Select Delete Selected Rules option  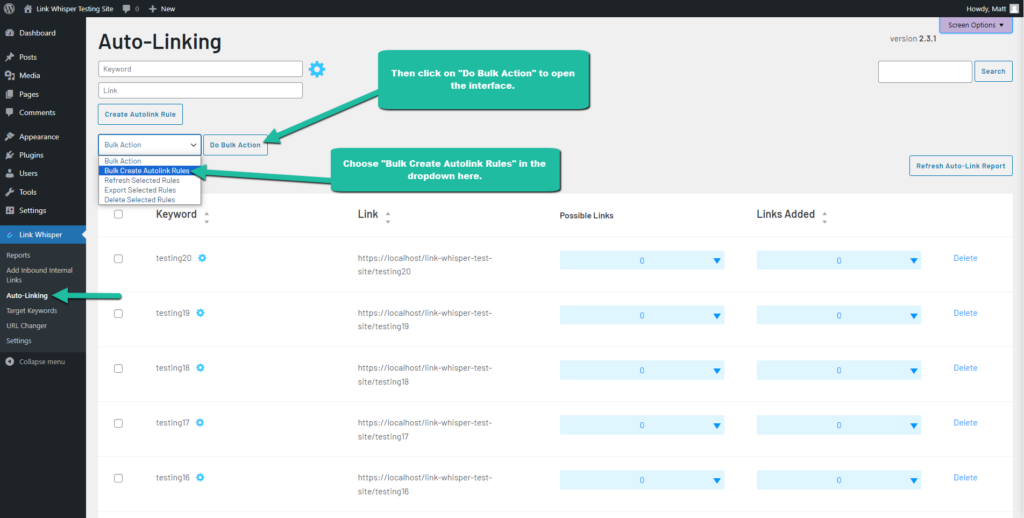tap(150, 200)
